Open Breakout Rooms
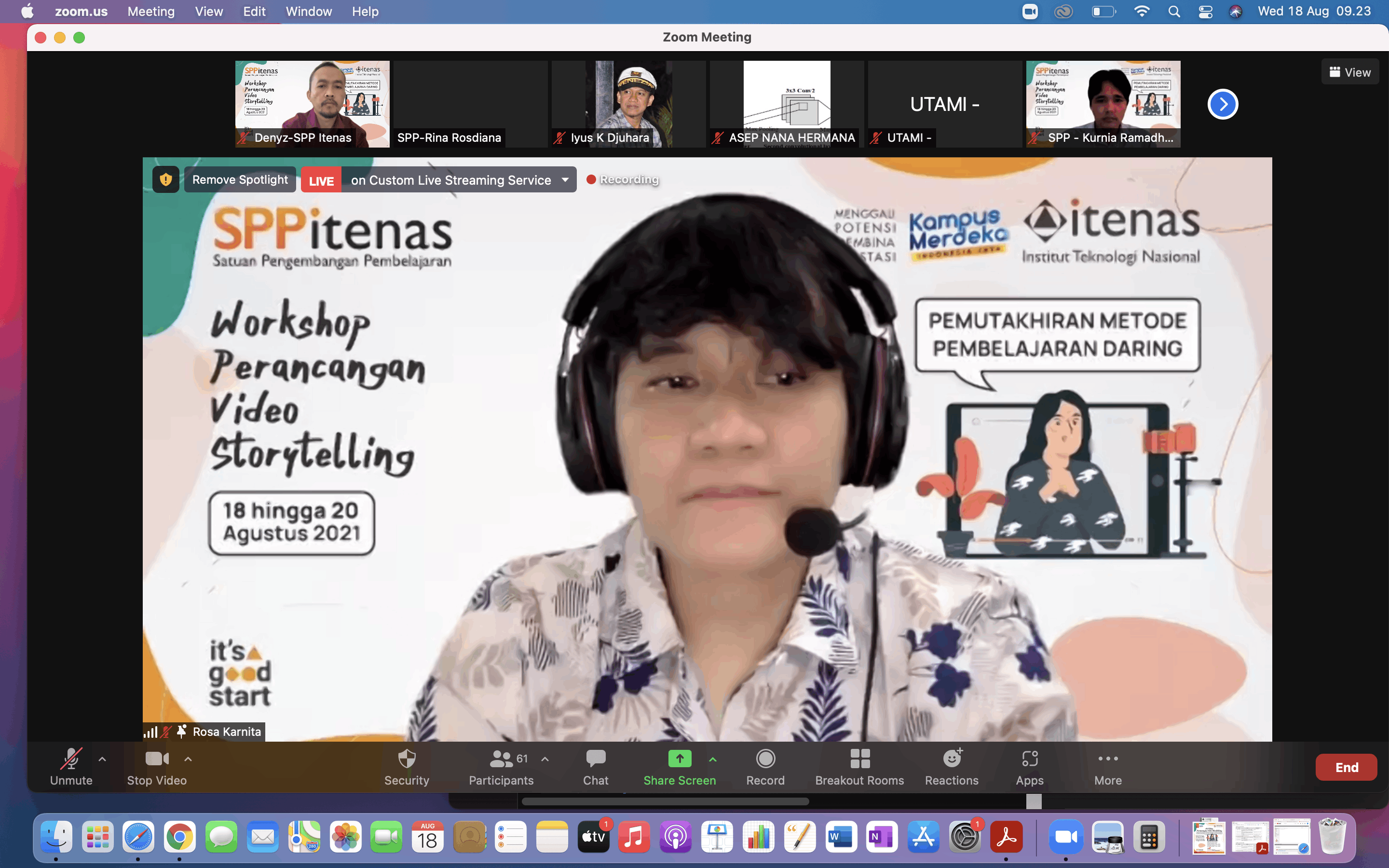The height and width of the screenshot is (868, 1389). (859, 766)
